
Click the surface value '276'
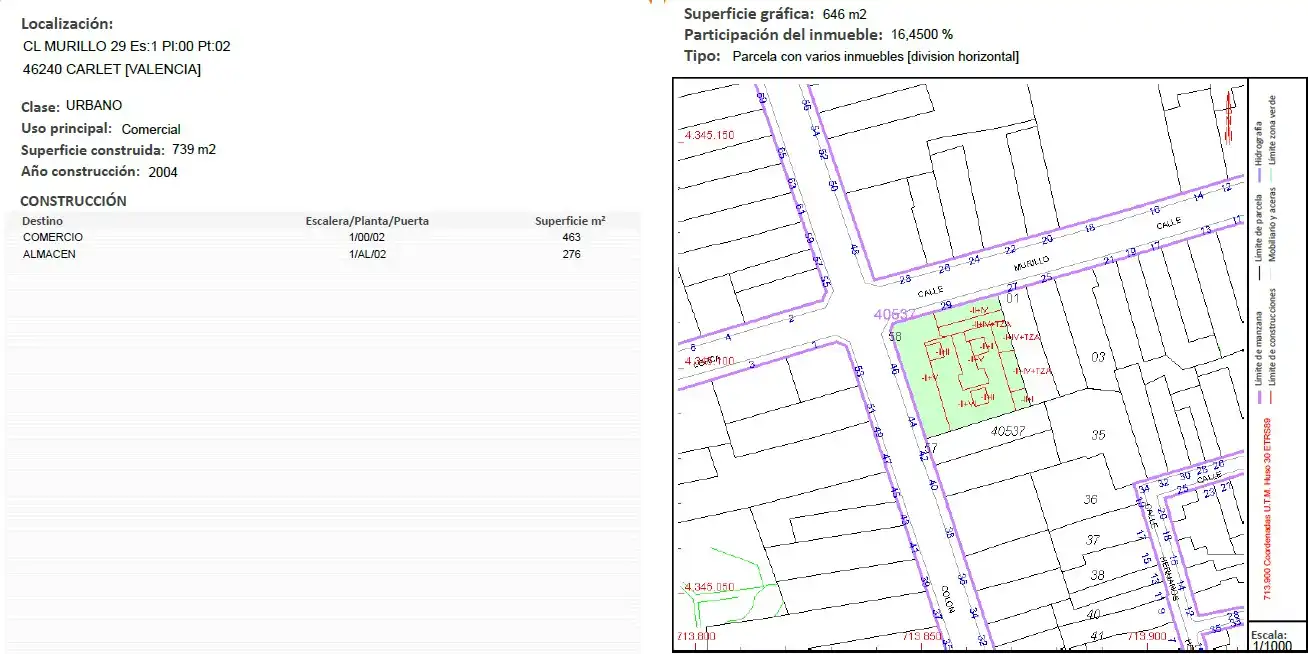pyautogui.click(x=571, y=254)
